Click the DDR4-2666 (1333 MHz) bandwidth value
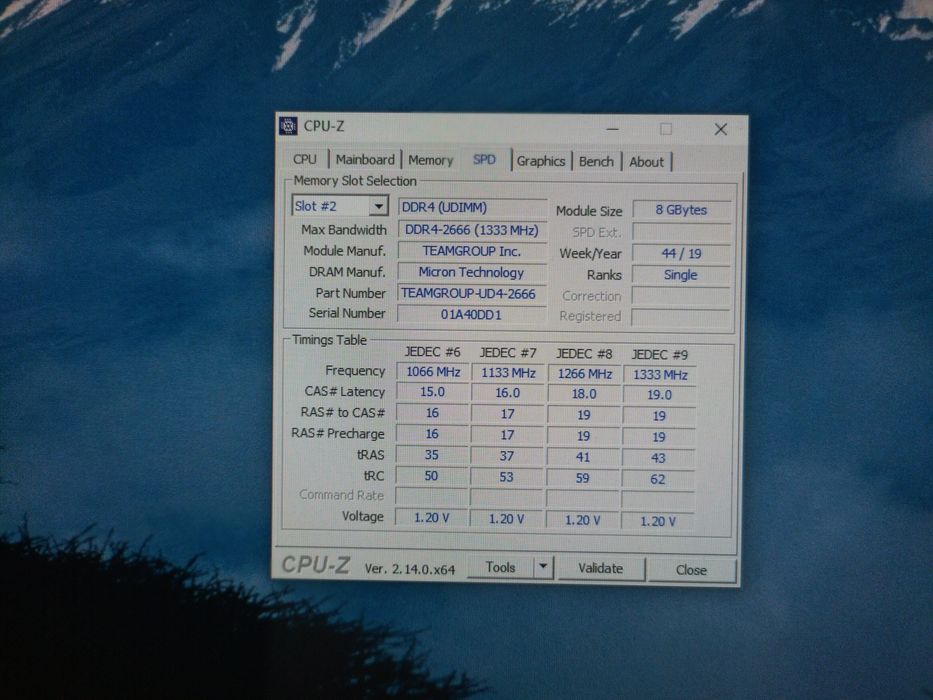This screenshot has width=933, height=700. [x=472, y=230]
